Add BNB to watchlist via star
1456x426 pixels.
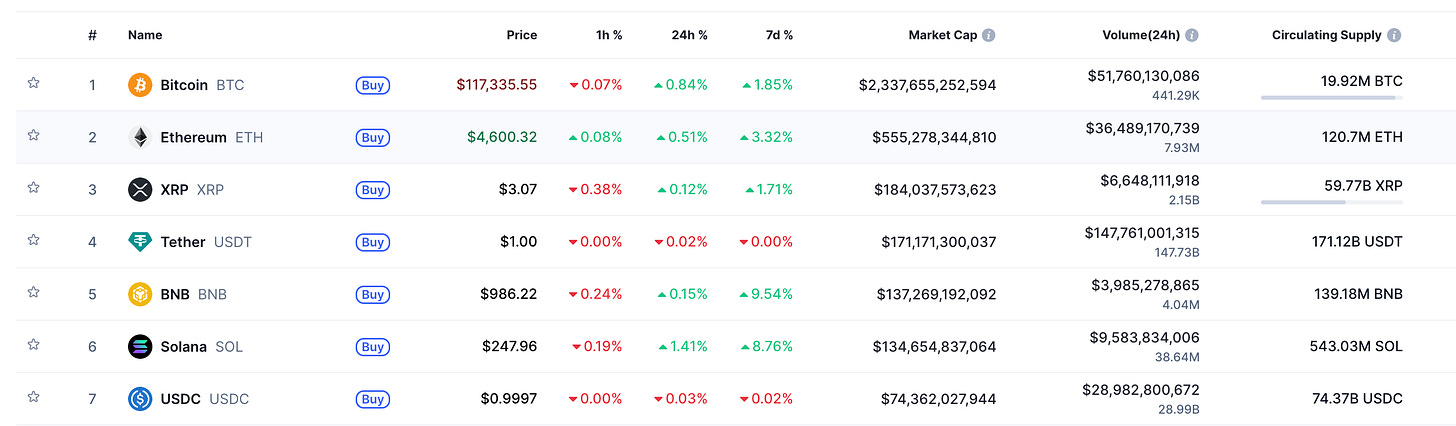pos(33,292)
